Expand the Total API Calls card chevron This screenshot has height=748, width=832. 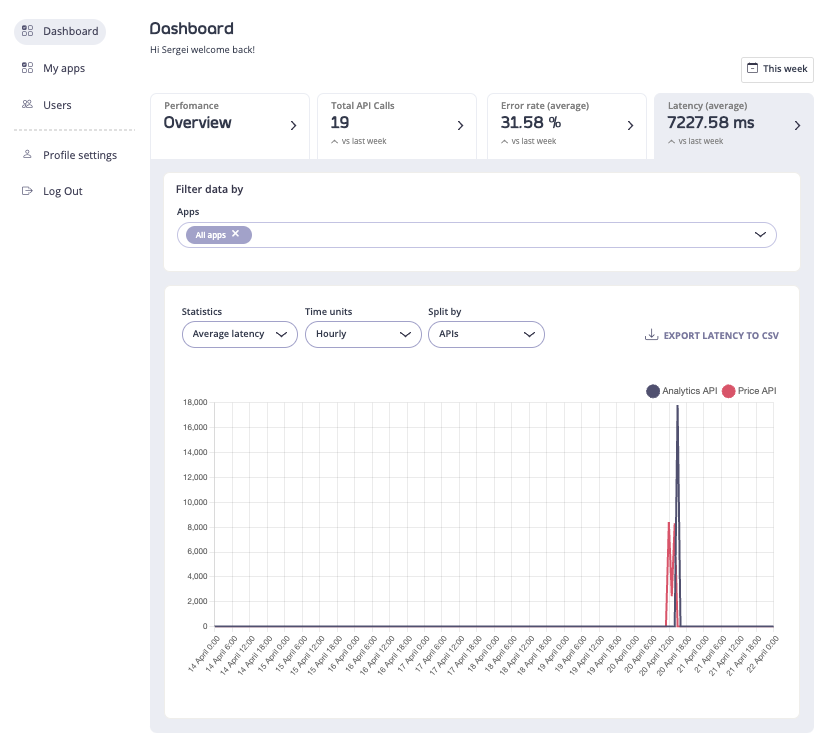pos(462,125)
